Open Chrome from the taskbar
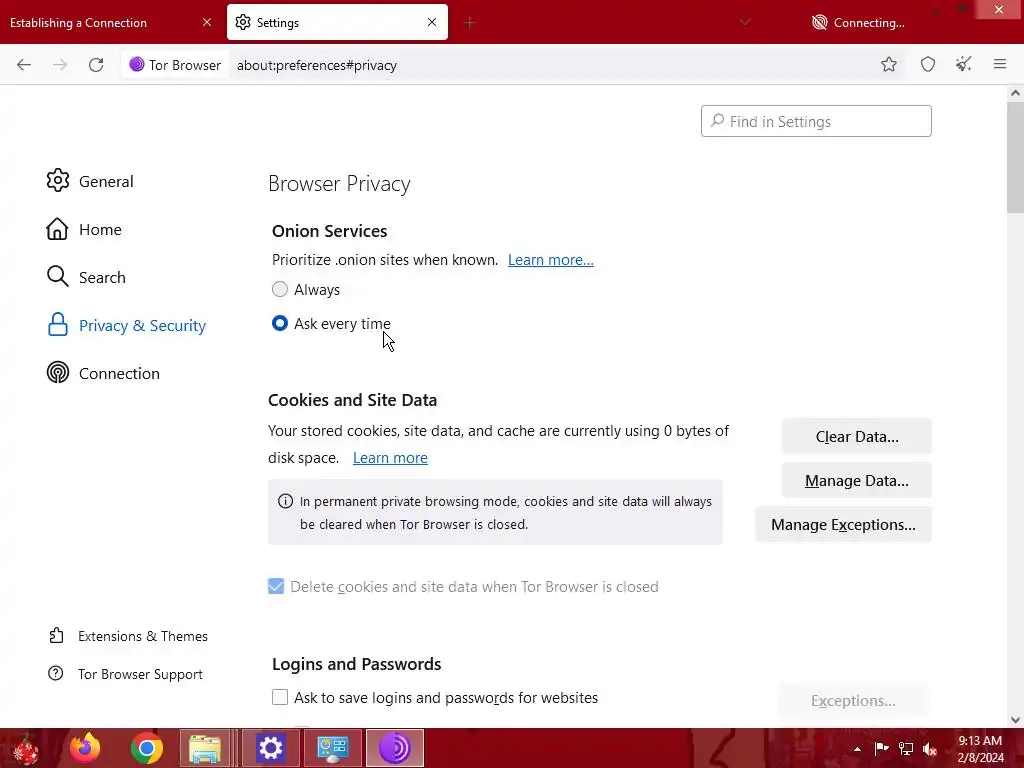 point(146,748)
